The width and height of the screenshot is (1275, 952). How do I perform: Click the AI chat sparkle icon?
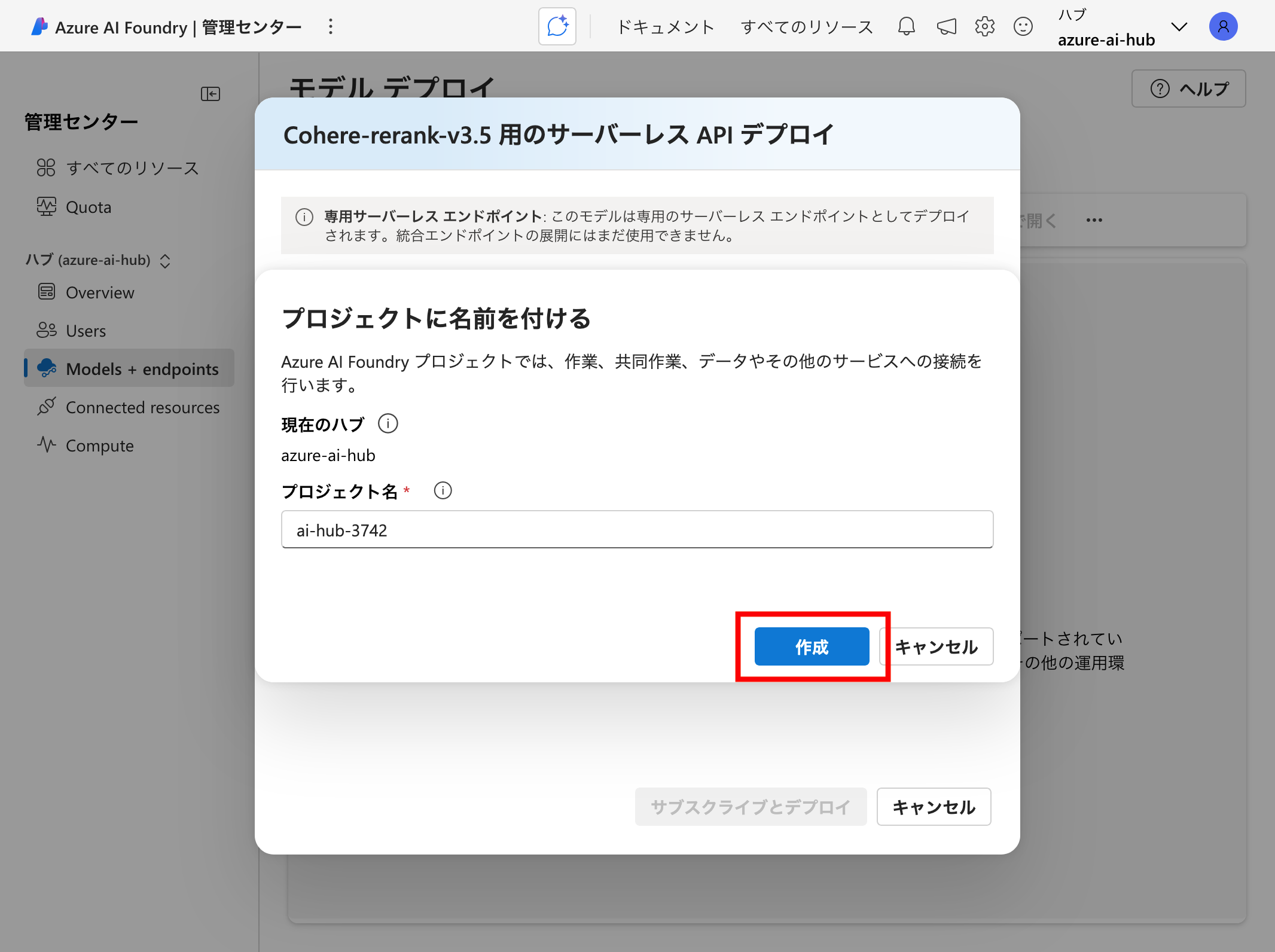[557, 26]
